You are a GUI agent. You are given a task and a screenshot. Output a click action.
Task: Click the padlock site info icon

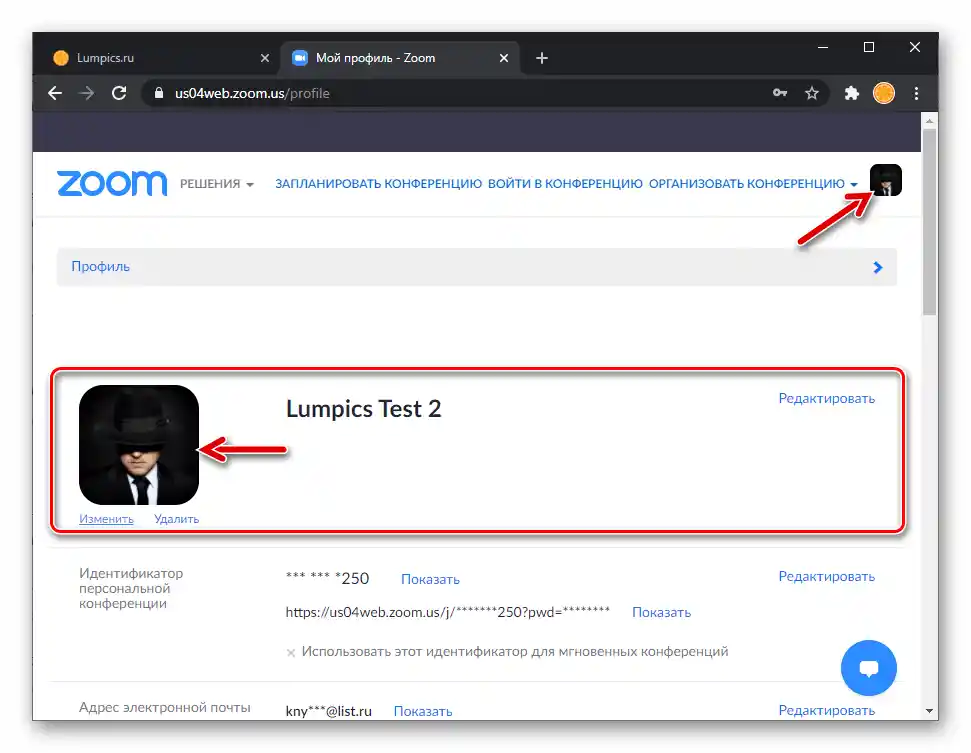click(x=159, y=94)
